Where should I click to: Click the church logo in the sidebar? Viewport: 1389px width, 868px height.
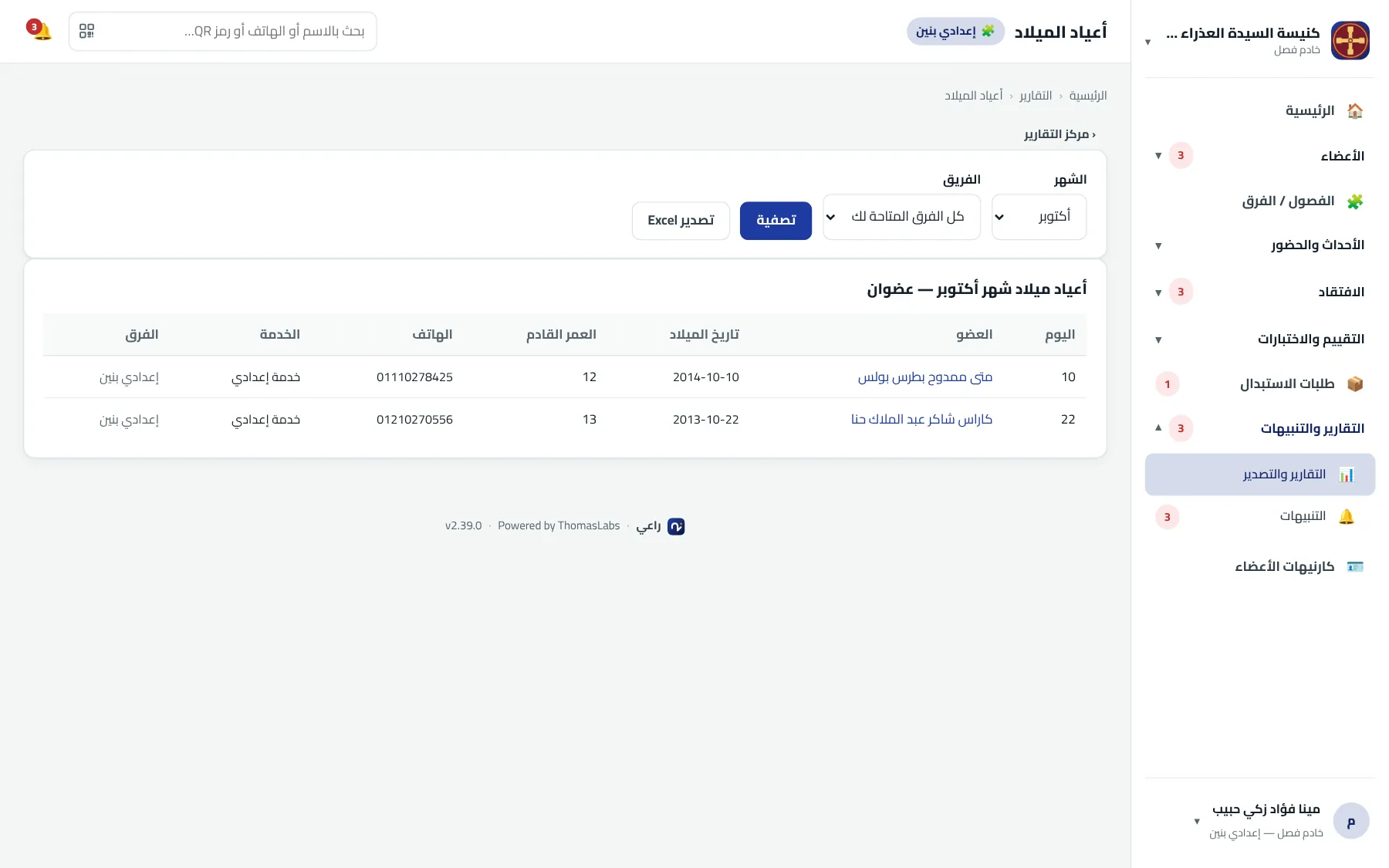pos(1350,40)
